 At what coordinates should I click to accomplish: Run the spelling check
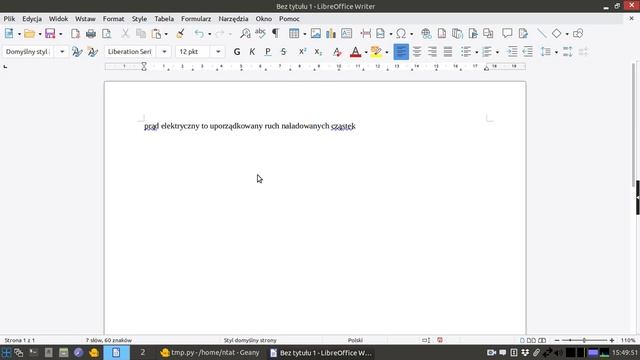[260, 33]
